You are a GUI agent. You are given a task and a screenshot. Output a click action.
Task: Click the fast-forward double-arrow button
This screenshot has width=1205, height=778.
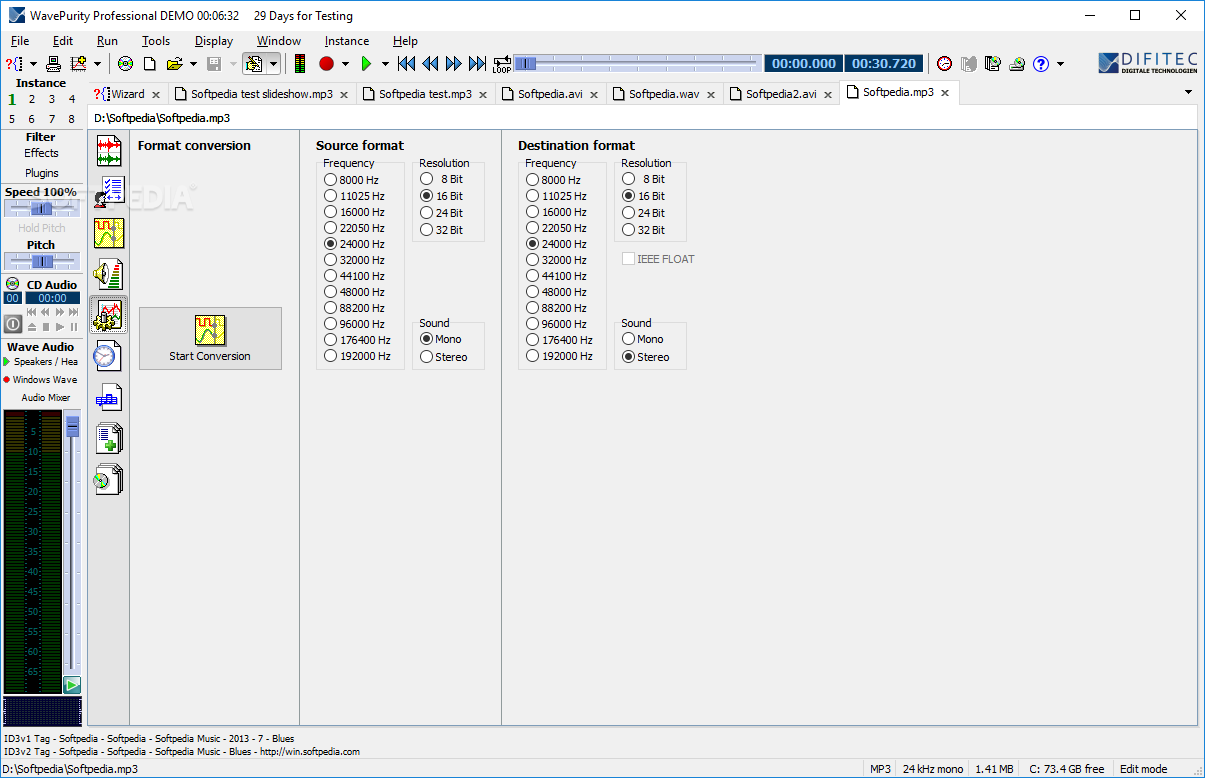(x=454, y=64)
